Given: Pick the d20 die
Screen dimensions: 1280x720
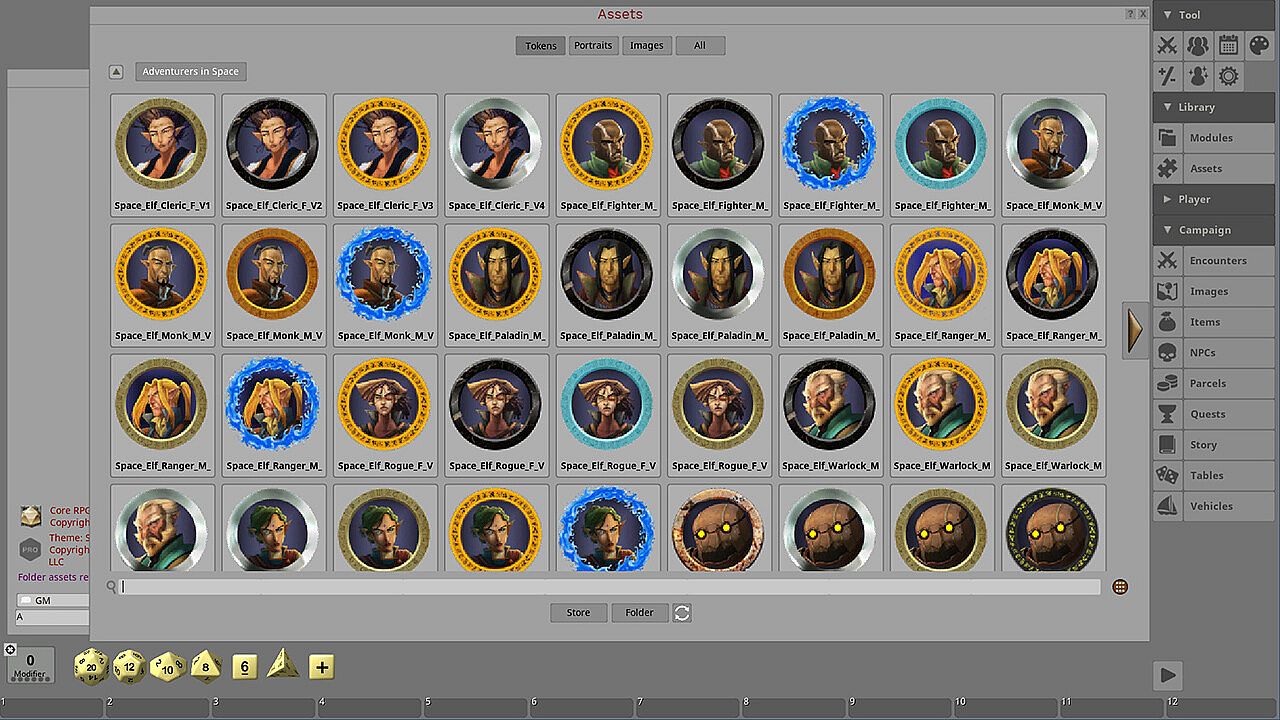Looking at the screenshot, I should click(92, 666).
